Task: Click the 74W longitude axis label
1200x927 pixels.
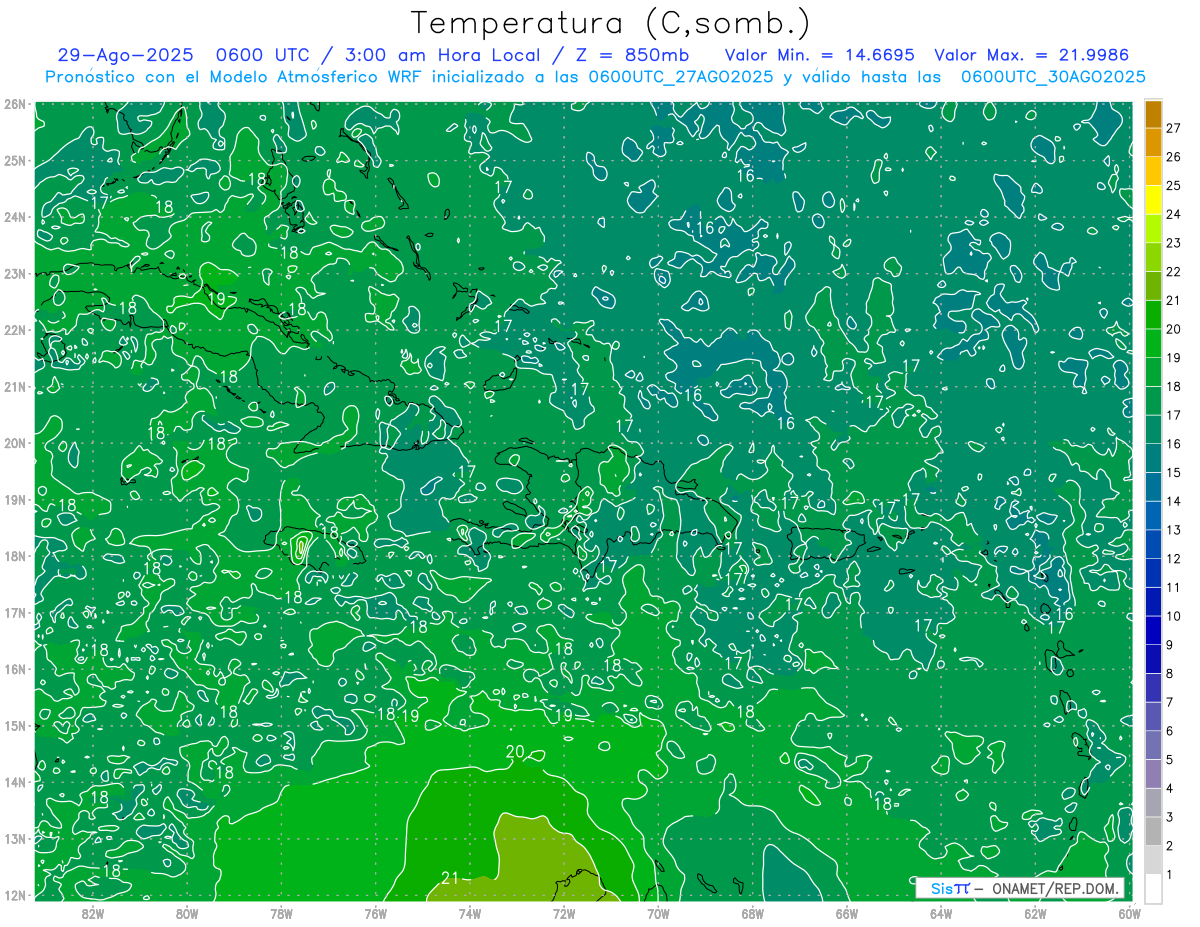Action: click(x=470, y=912)
